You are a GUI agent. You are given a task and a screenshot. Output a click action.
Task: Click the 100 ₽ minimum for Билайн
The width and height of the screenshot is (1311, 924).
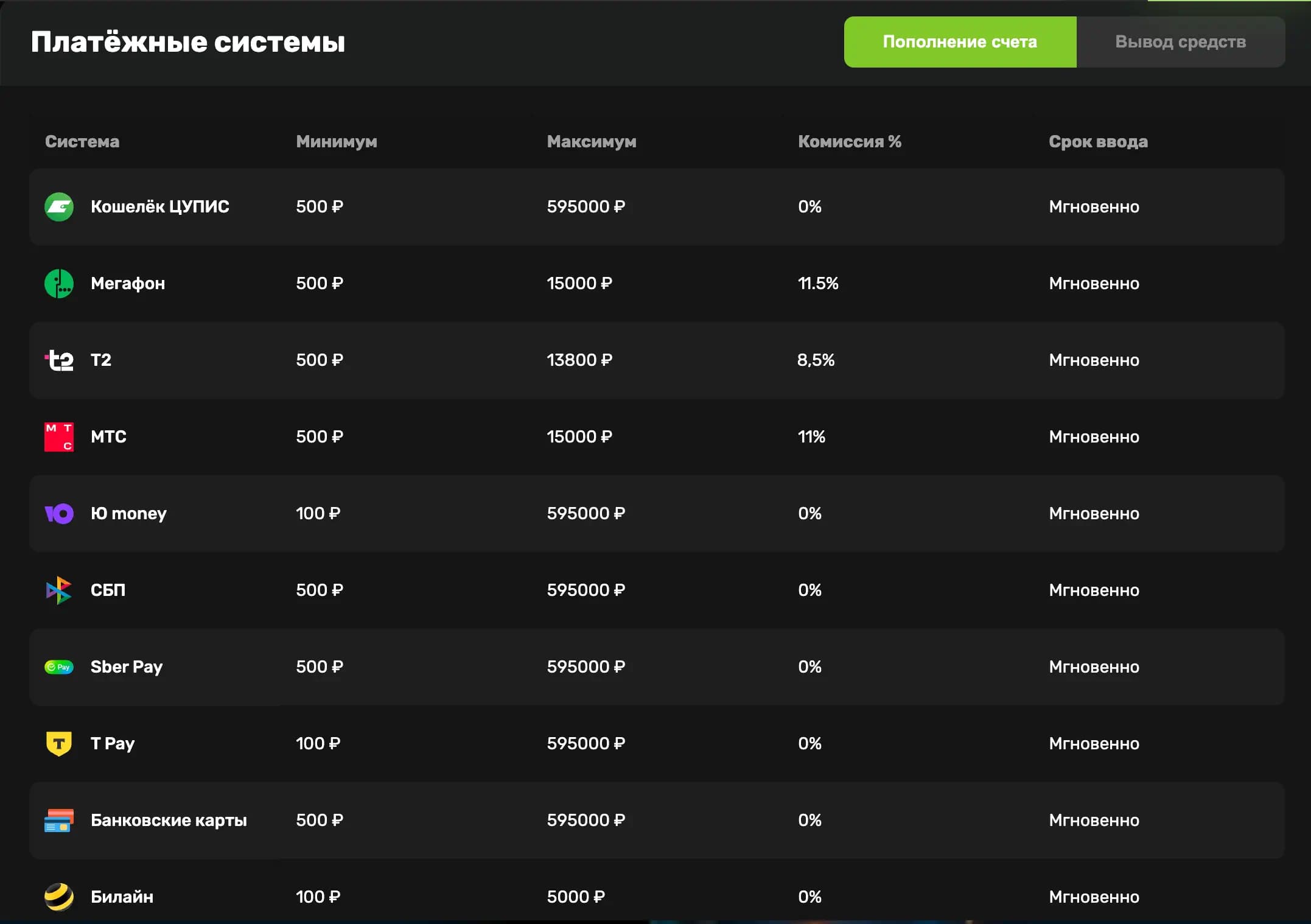[318, 897]
